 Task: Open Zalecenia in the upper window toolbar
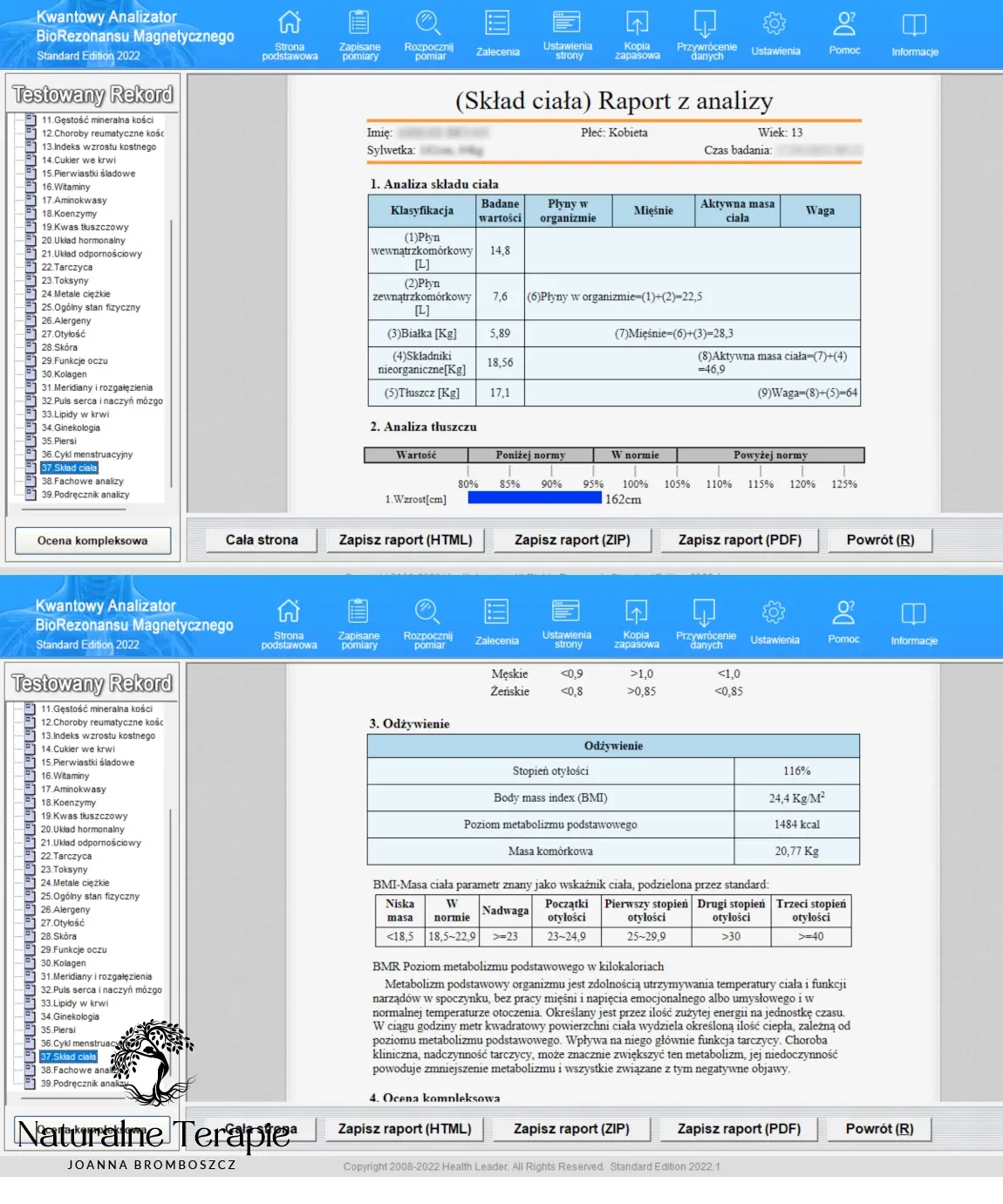pos(498,35)
